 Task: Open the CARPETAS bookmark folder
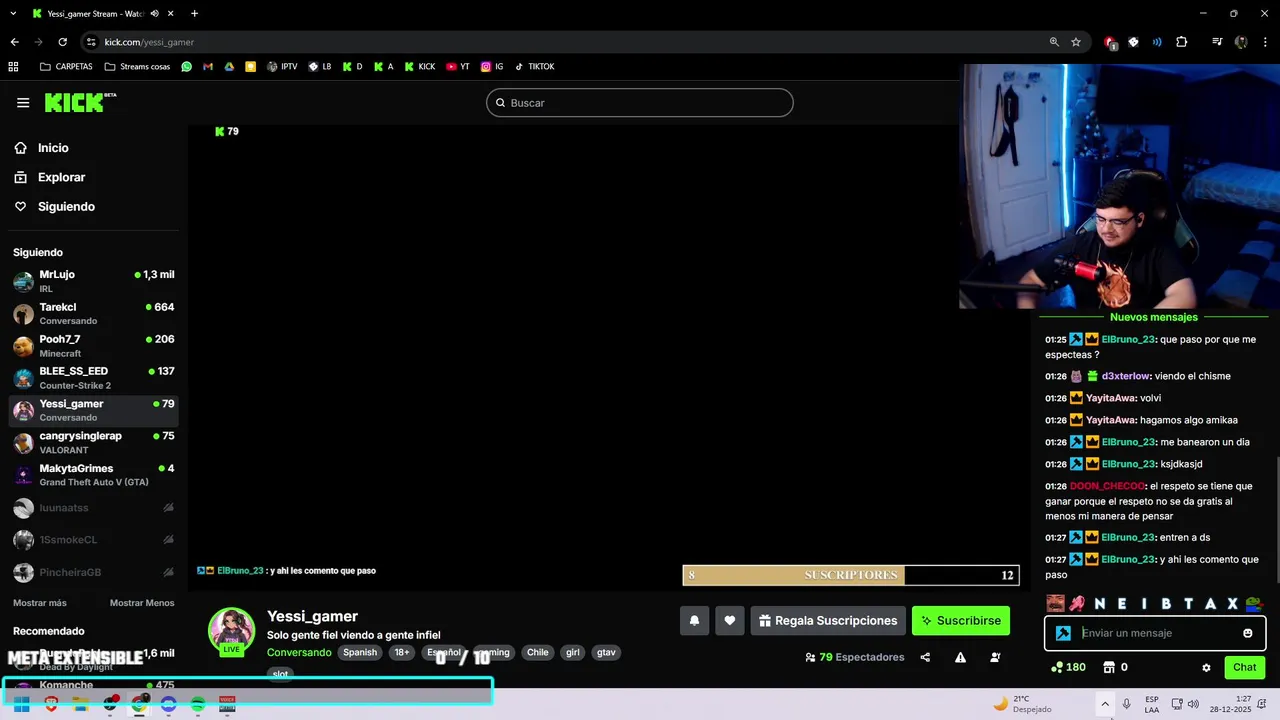[x=66, y=67]
